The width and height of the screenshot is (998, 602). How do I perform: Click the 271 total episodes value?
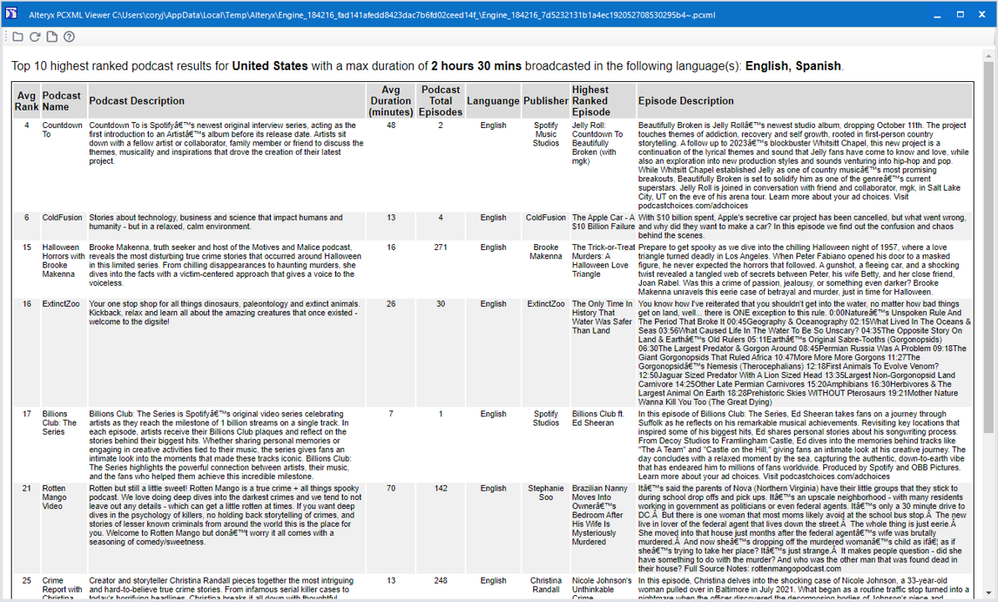(440, 248)
